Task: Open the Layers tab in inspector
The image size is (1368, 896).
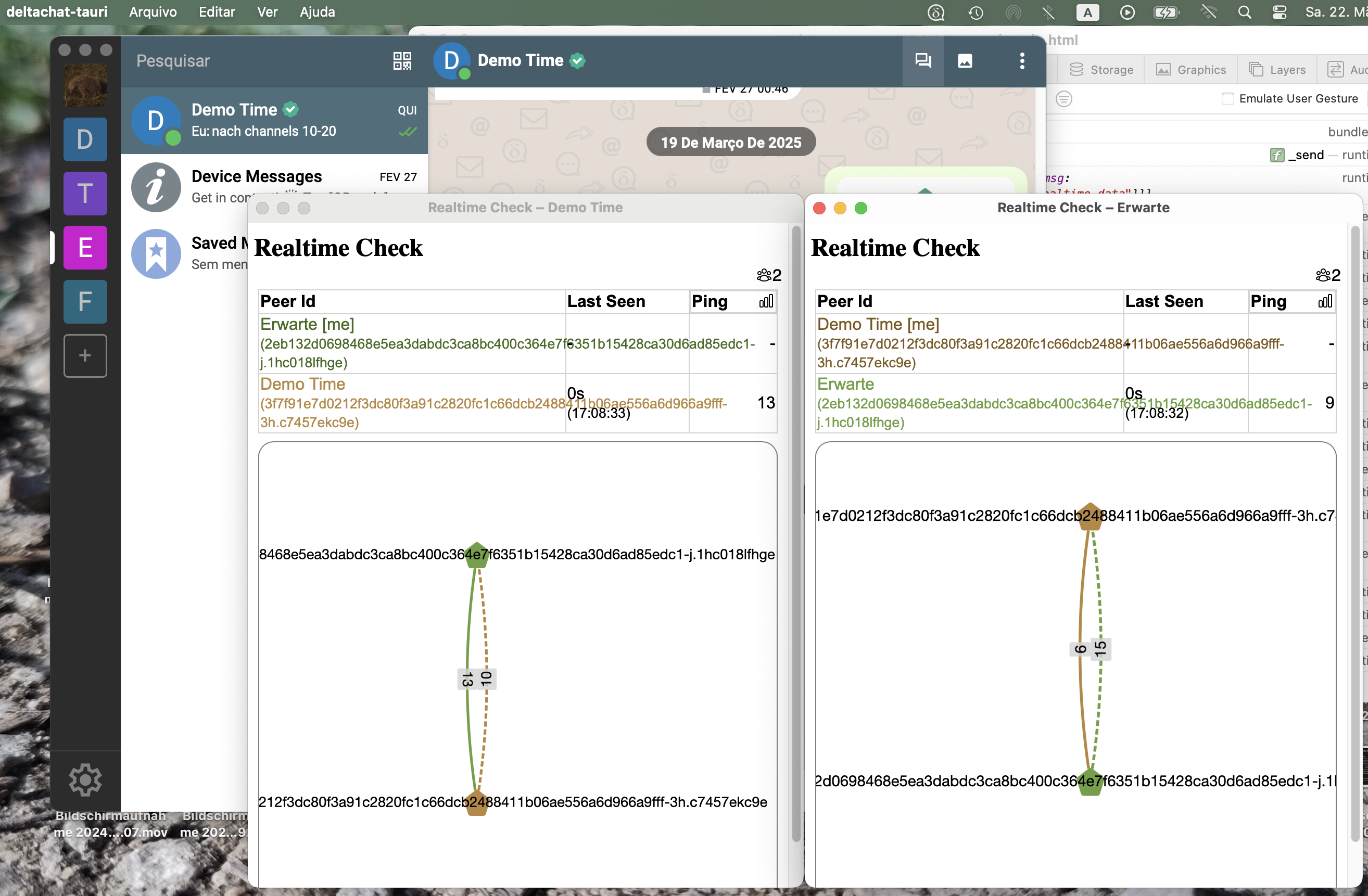Action: click(x=1277, y=70)
